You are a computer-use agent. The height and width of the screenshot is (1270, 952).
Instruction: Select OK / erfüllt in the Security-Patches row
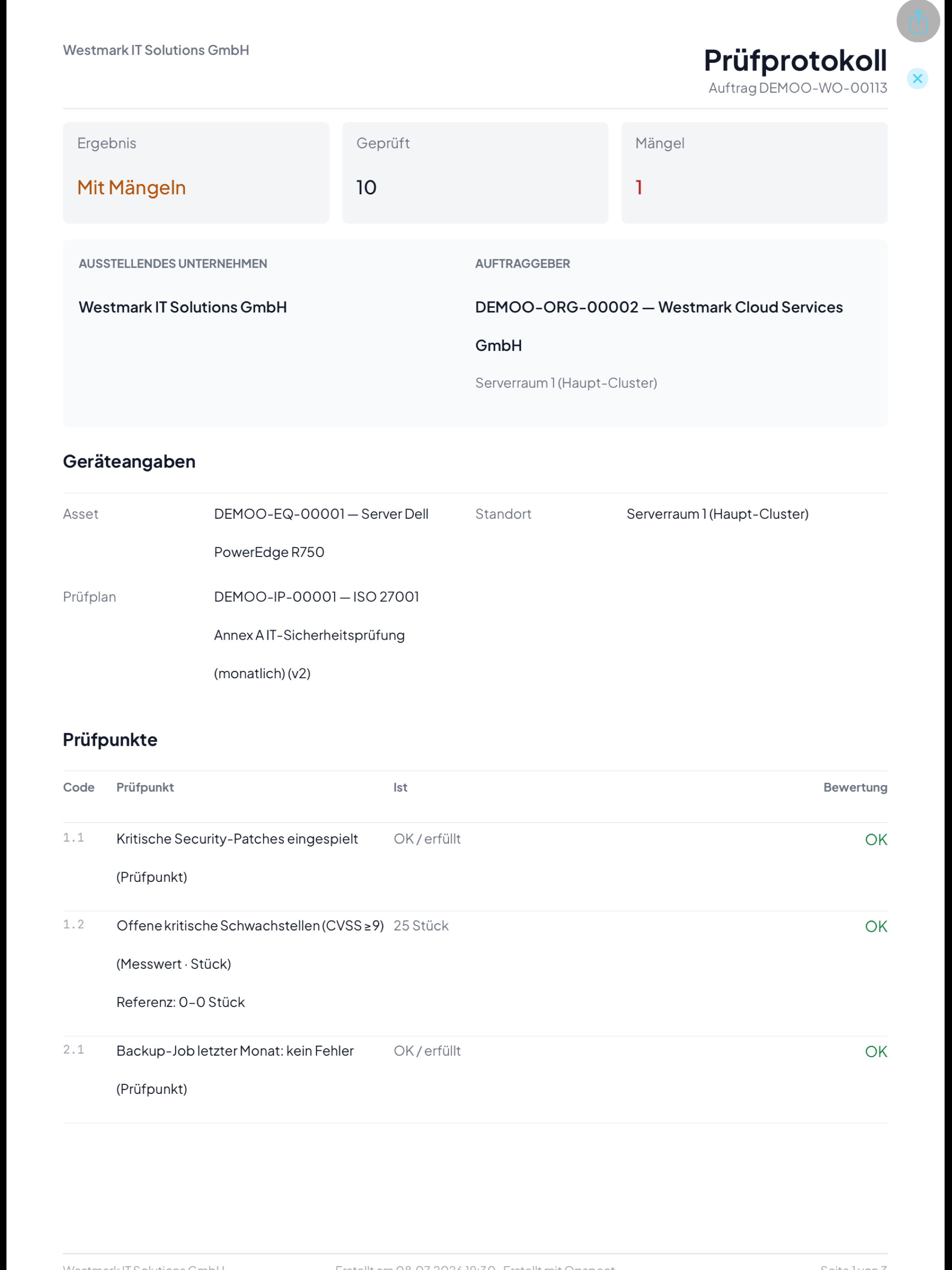[x=427, y=840]
